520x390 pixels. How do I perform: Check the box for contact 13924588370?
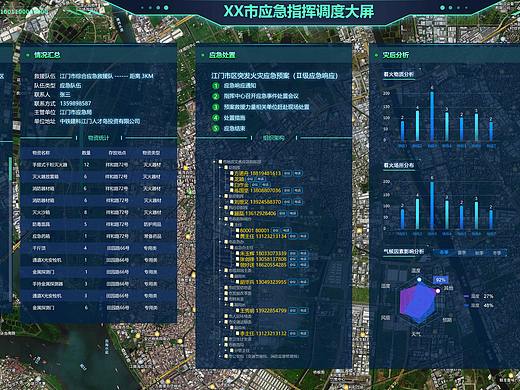(x=232, y=202)
